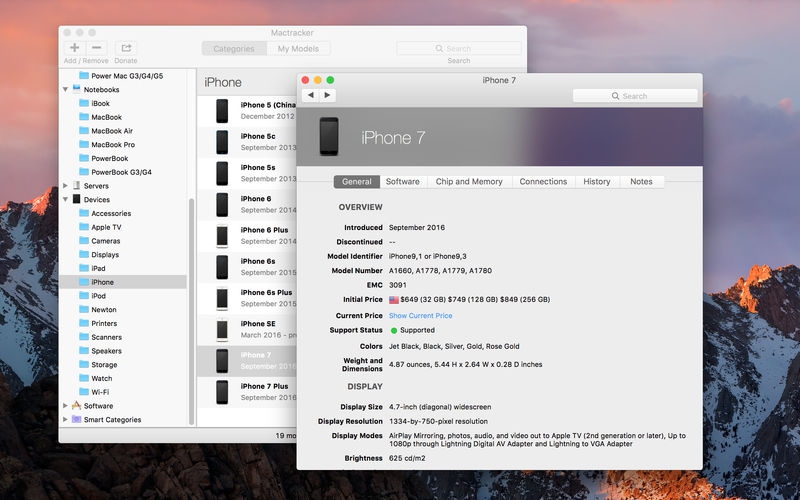Image resolution: width=800 pixels, height=500 pixels.
Task: Select the MacBook Pro folder
Action: coord(112,144)
